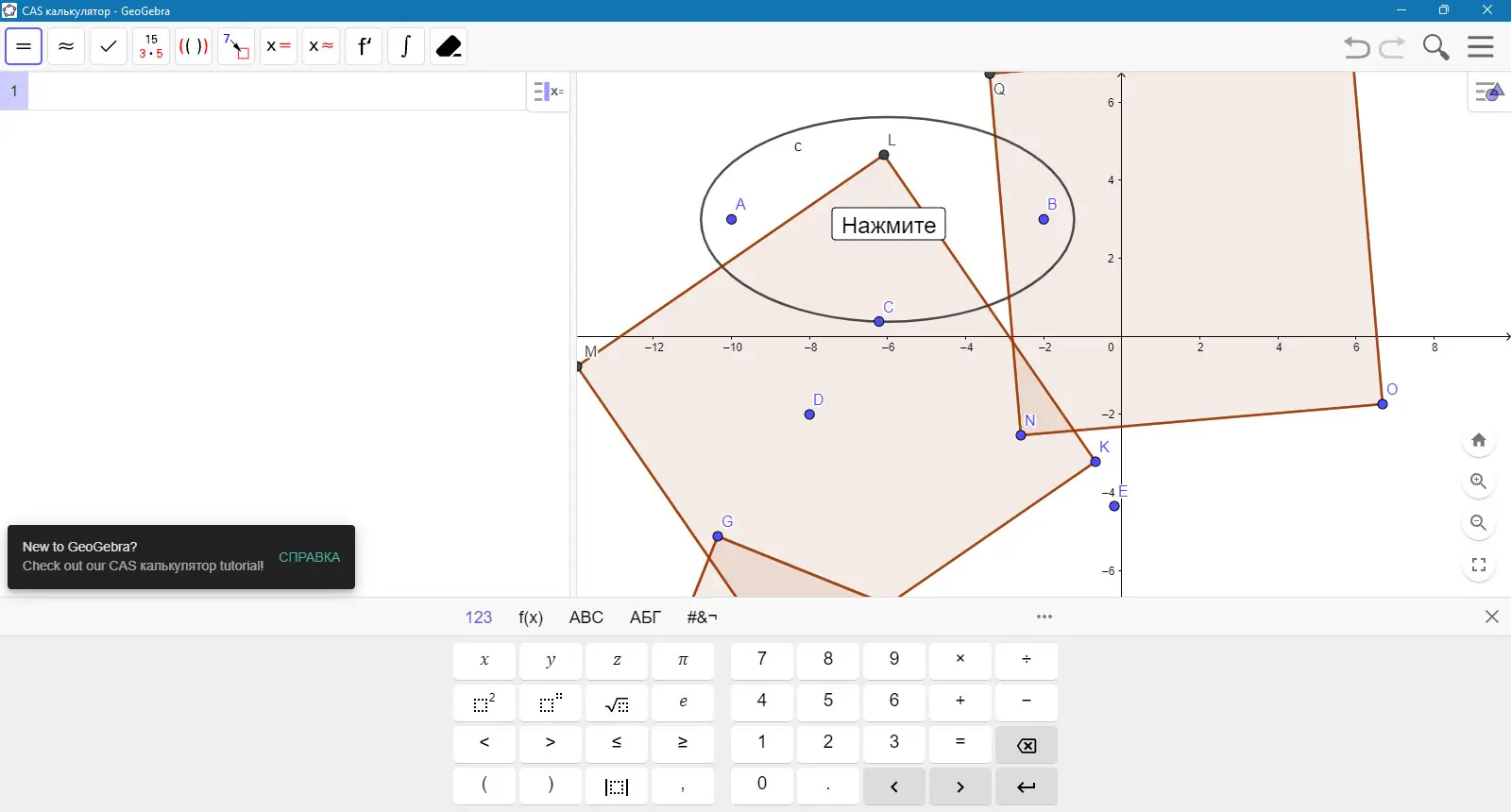The width and height of the screenshot is (1511, 812).
Task: Tap the Enter return key
Action: point(1027,786)
